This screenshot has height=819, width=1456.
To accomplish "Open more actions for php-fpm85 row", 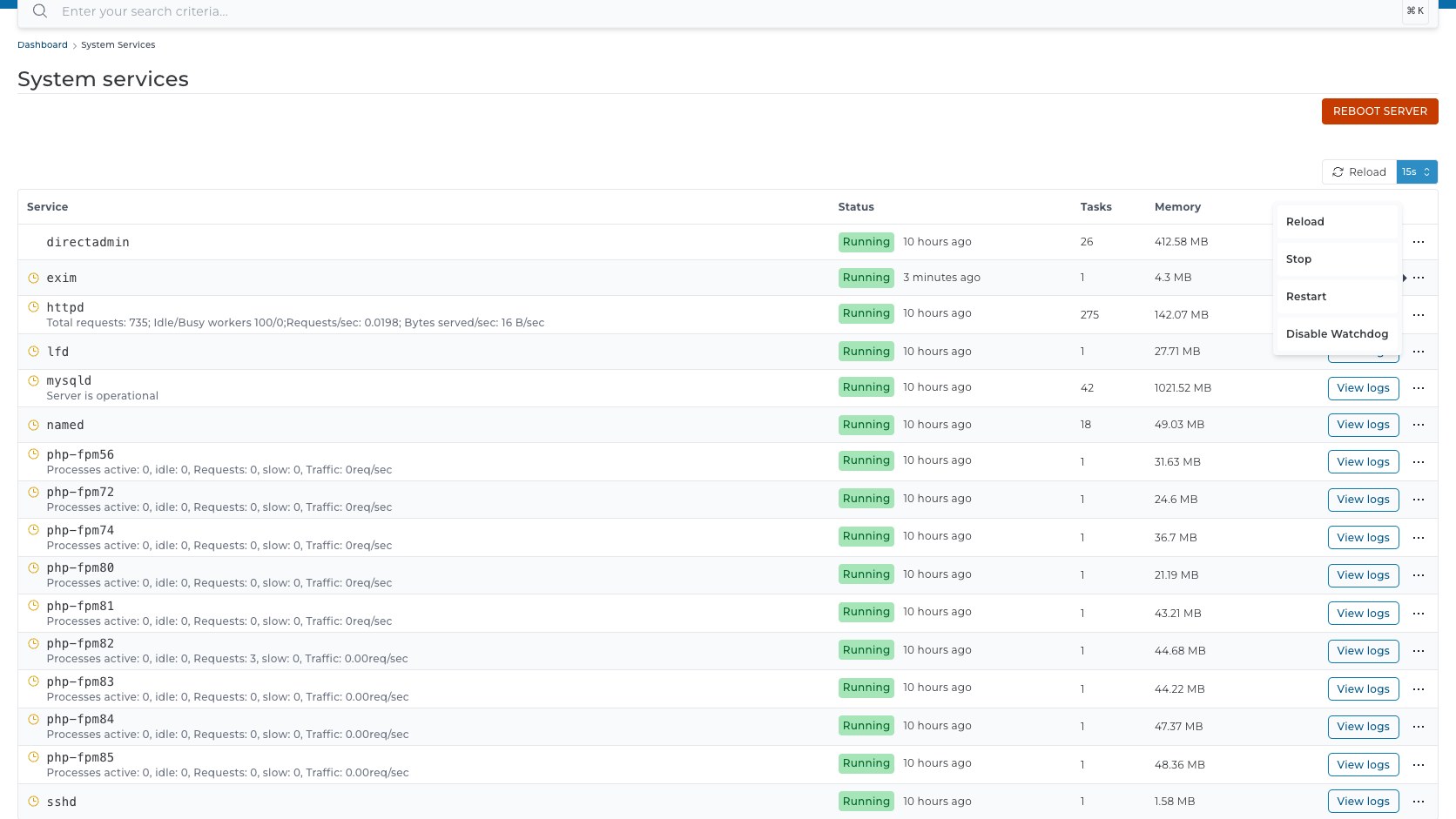I will tap(1419, 765).
